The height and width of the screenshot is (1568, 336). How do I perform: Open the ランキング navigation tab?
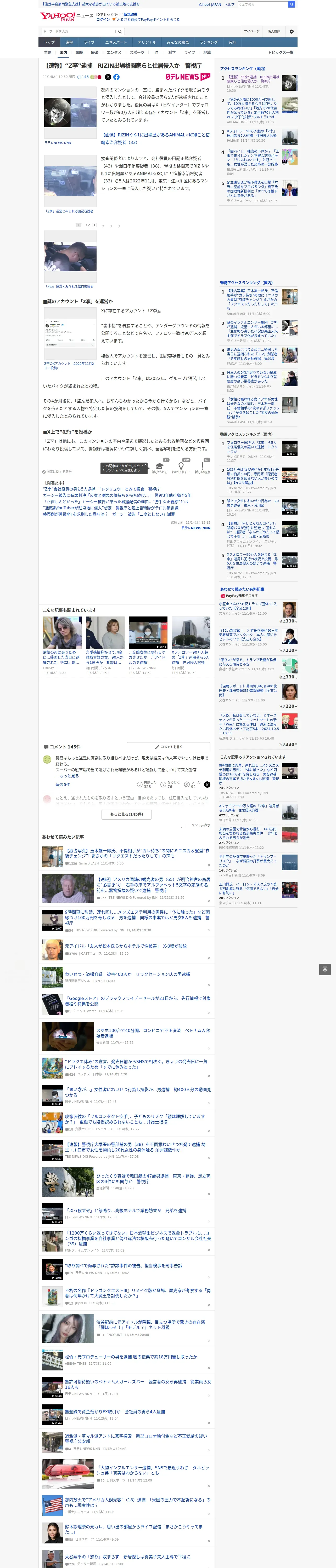(209, 42)
